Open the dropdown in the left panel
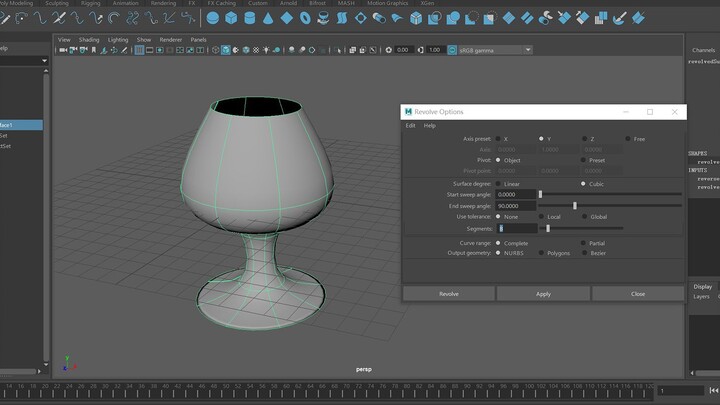 [44, 61]
